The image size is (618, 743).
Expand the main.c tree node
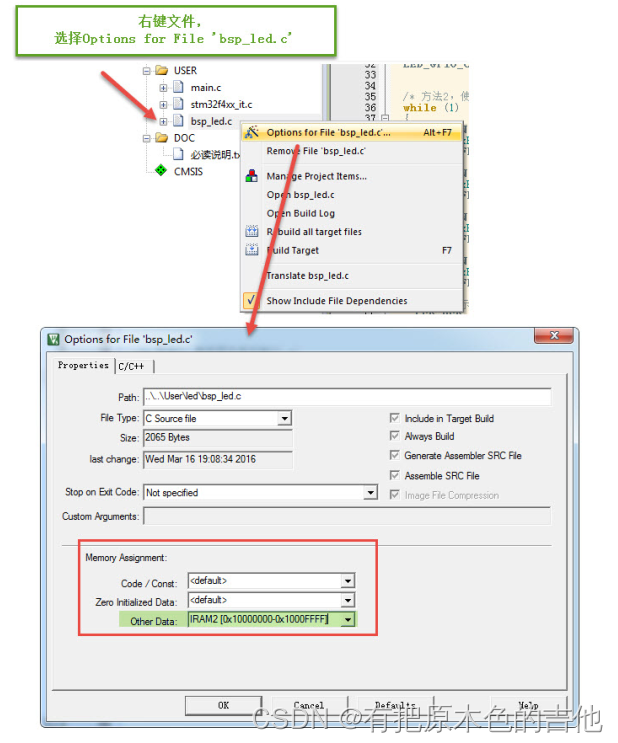tap(164, 88)
